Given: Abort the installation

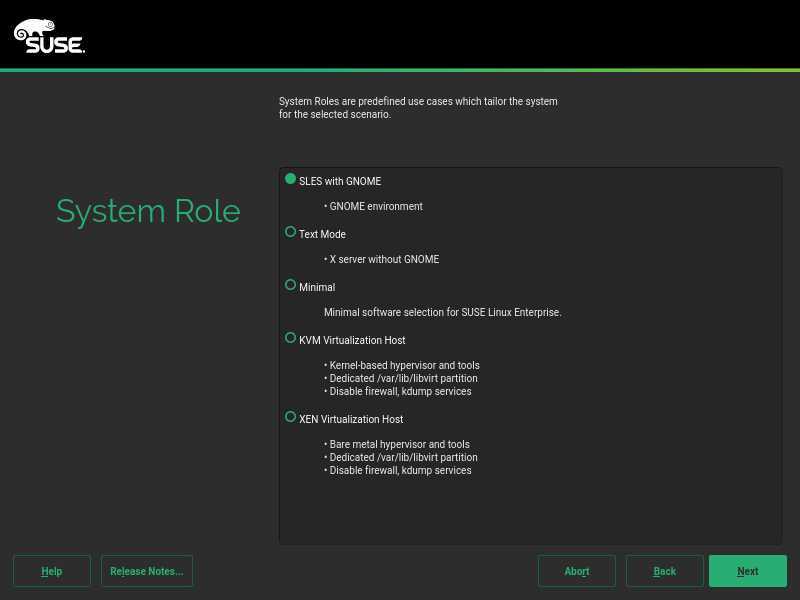Looking at the screenshot, I should point(577,571).
